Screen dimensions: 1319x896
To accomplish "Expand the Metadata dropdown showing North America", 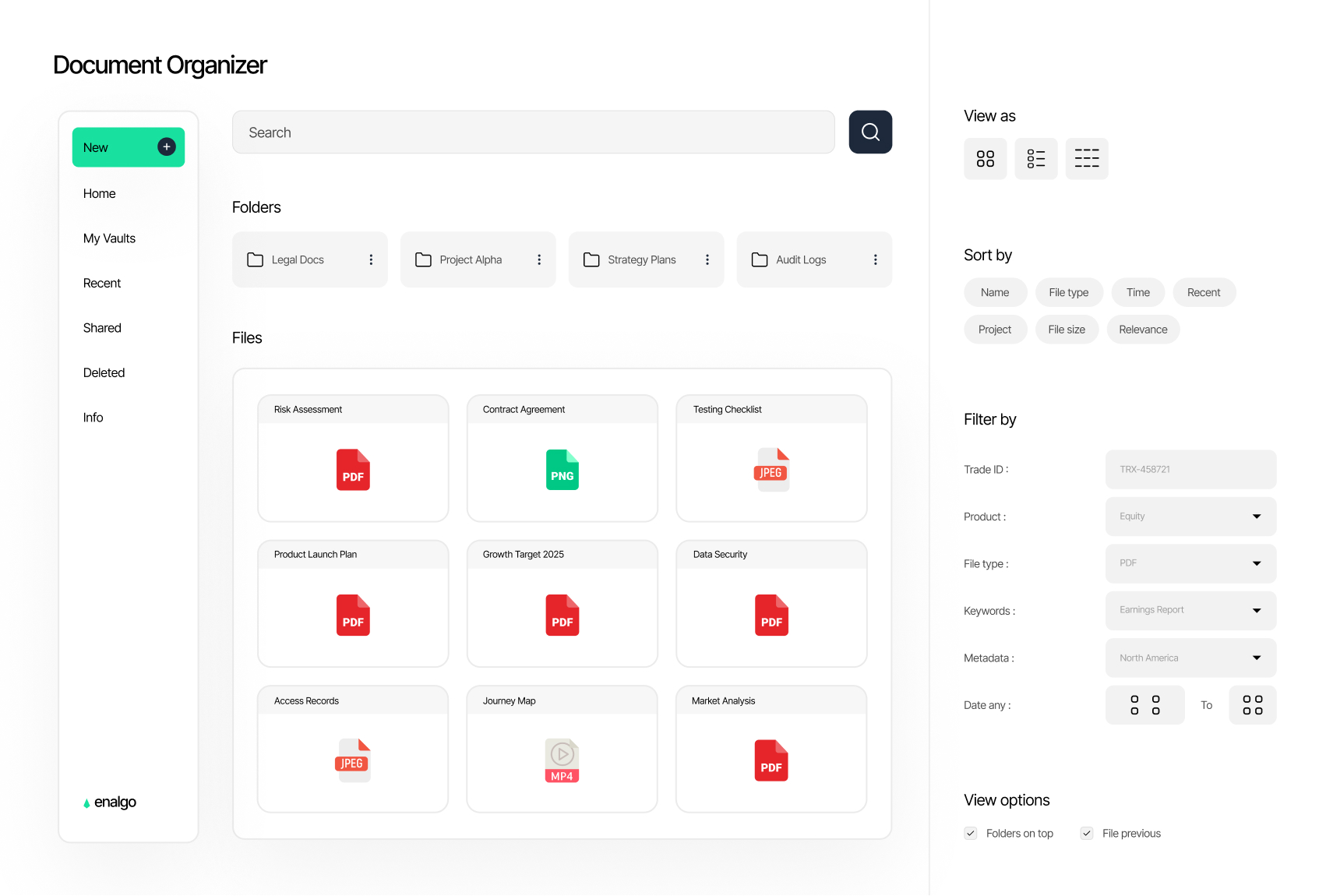I will coord(1190,658).
